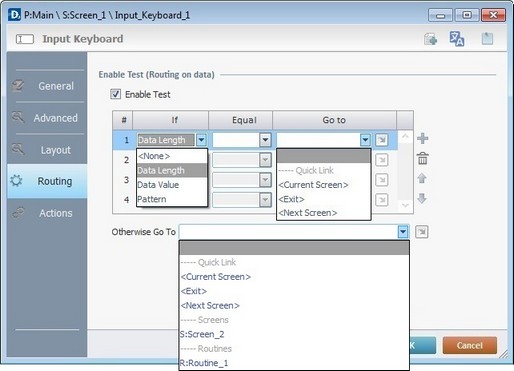Select <Current Screen> in row 1 Go to list
This screenshot has width=514, height=371.
point(324,185)
